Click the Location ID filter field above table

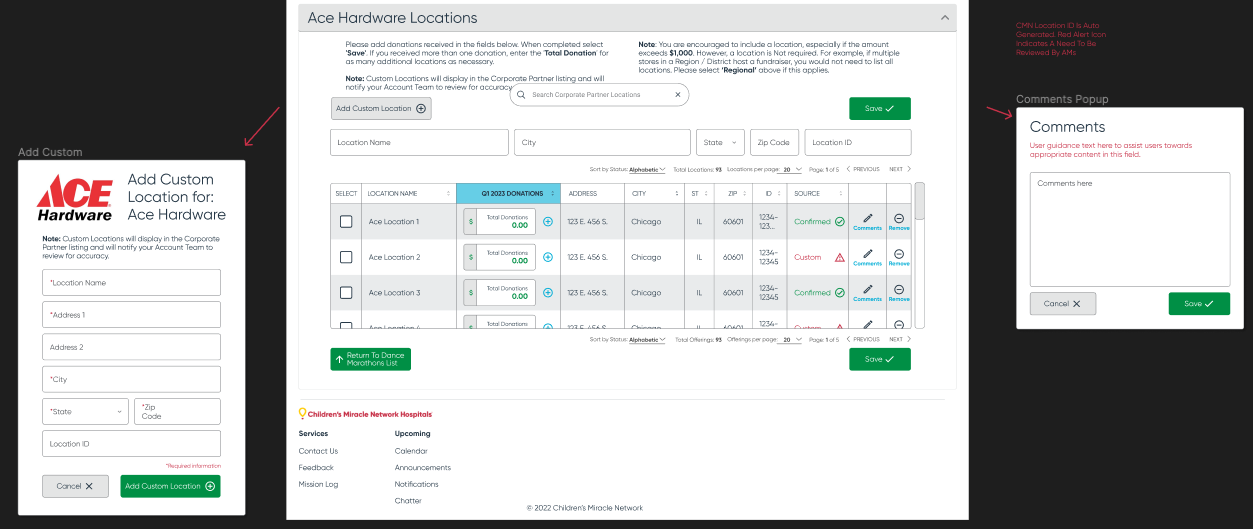857,142
